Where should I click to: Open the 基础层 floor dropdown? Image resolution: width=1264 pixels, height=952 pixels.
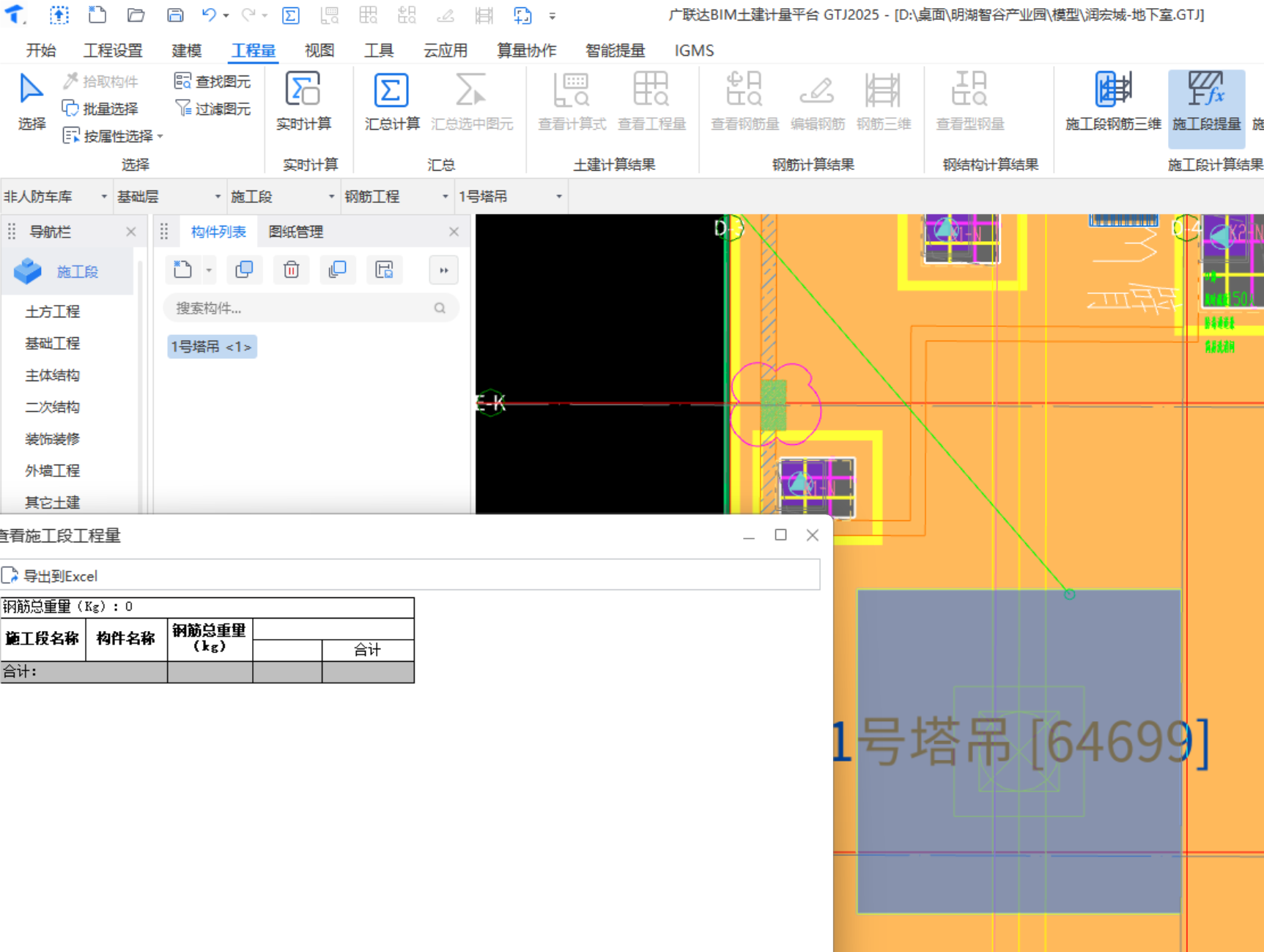coord(169,196)
